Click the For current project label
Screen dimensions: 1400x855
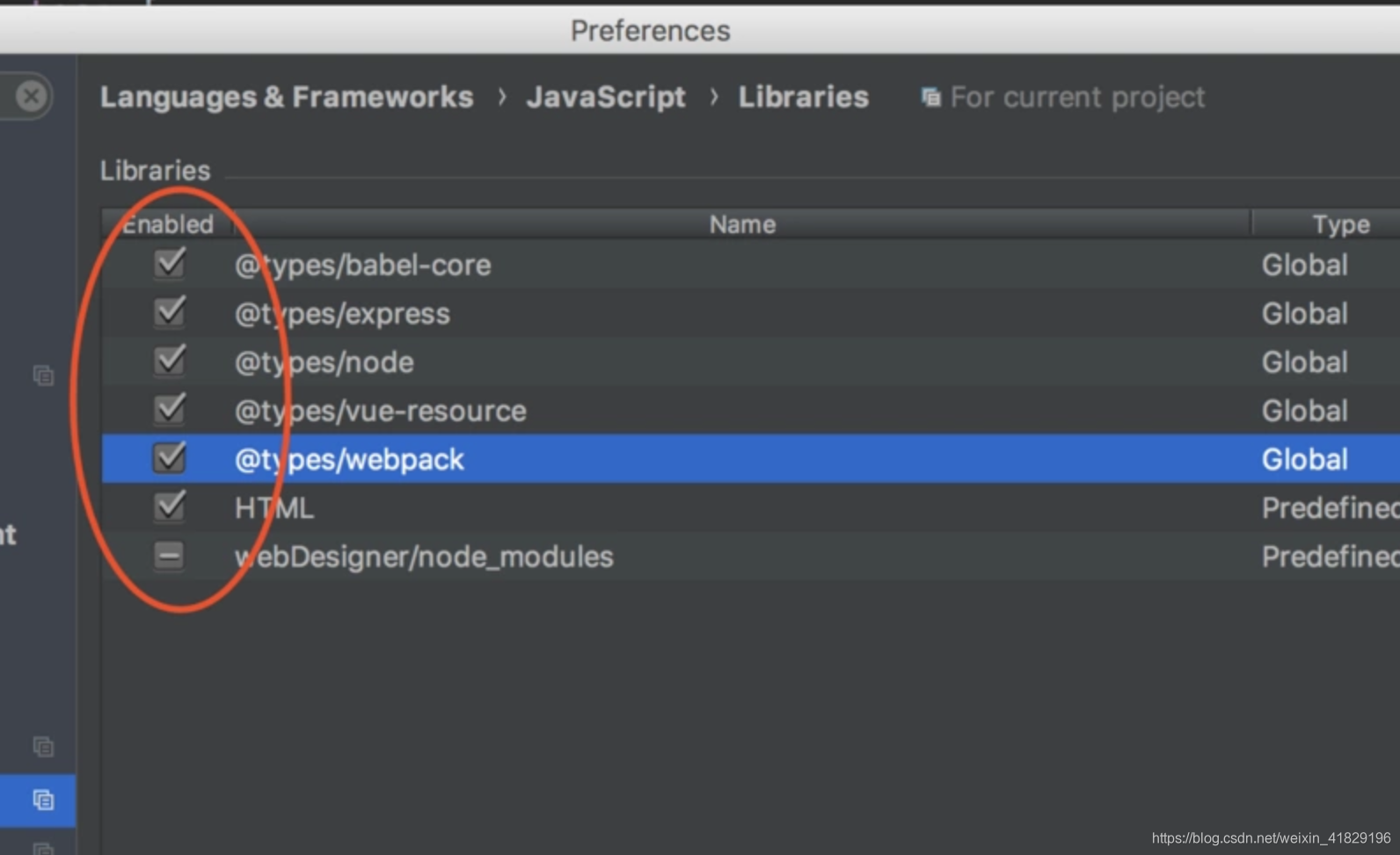pyautogui.click(x=1077, y=98)
